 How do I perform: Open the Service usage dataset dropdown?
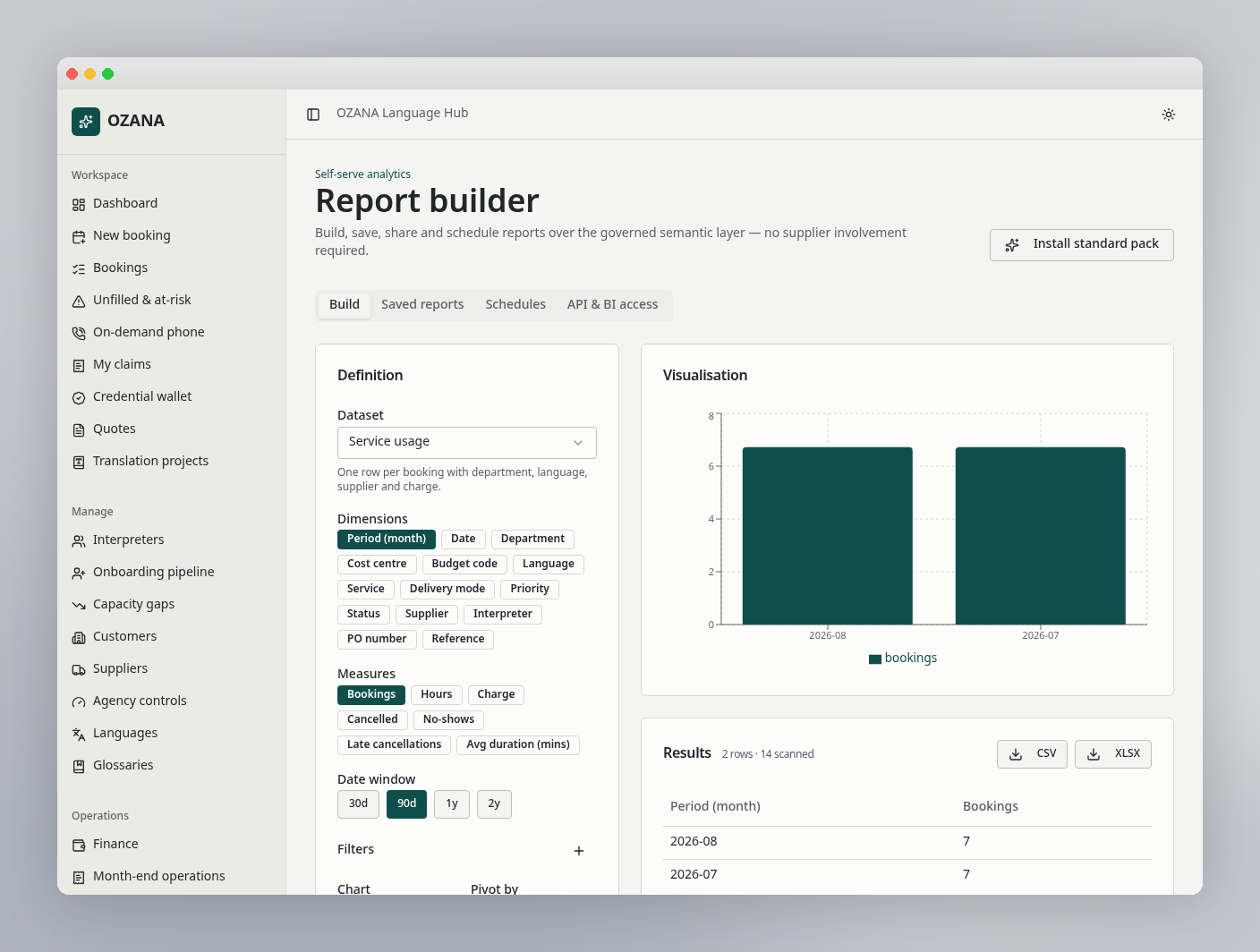[x=467, y=443]
